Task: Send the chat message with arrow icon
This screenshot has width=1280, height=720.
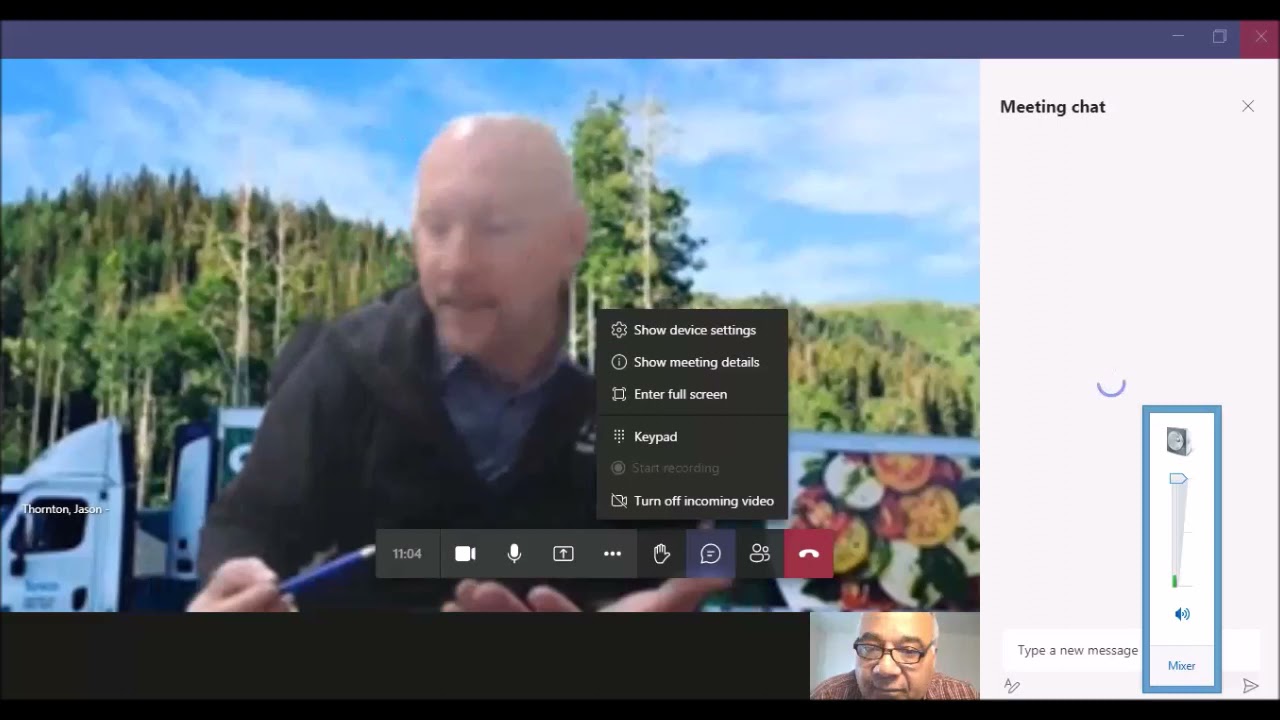Action: [1250, 686]
